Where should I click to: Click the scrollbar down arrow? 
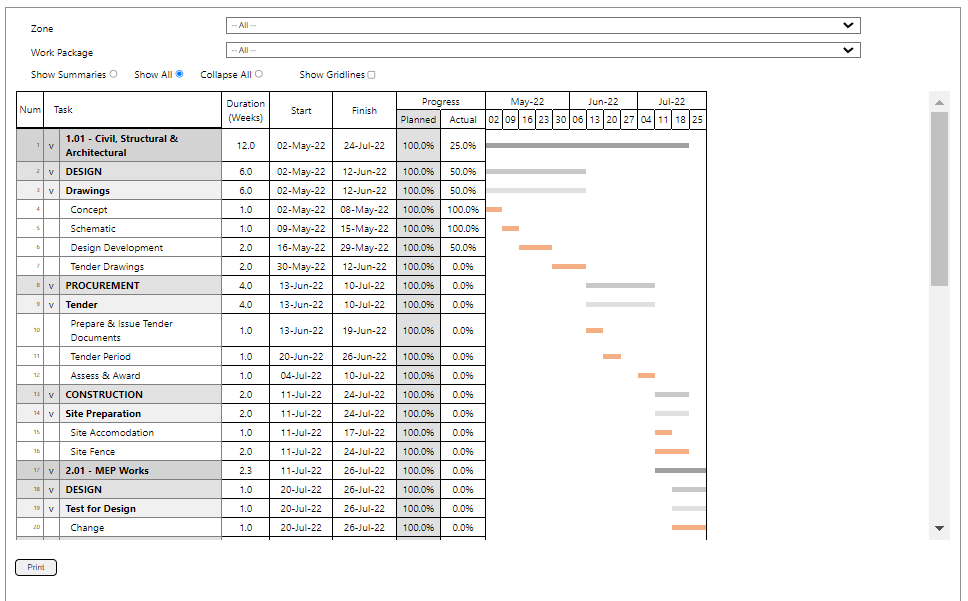click(x=939, y=528)
